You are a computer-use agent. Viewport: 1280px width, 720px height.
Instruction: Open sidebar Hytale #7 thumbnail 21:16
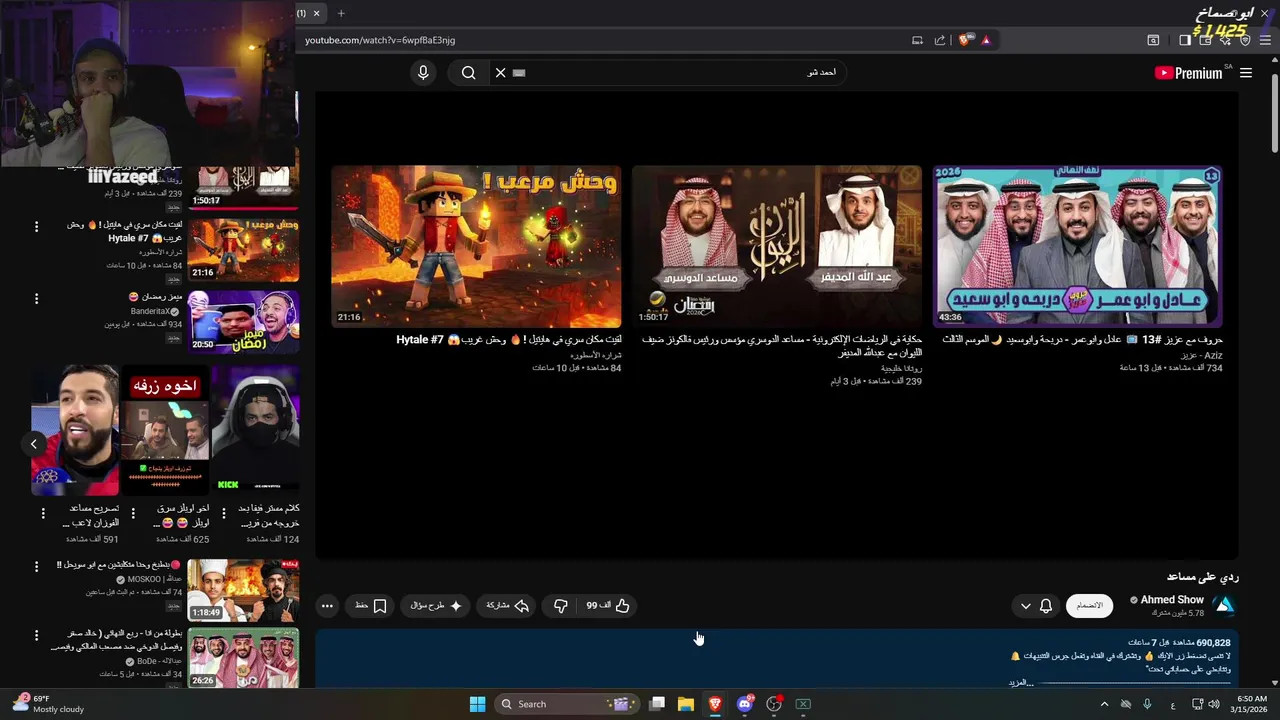pos(243,250)
